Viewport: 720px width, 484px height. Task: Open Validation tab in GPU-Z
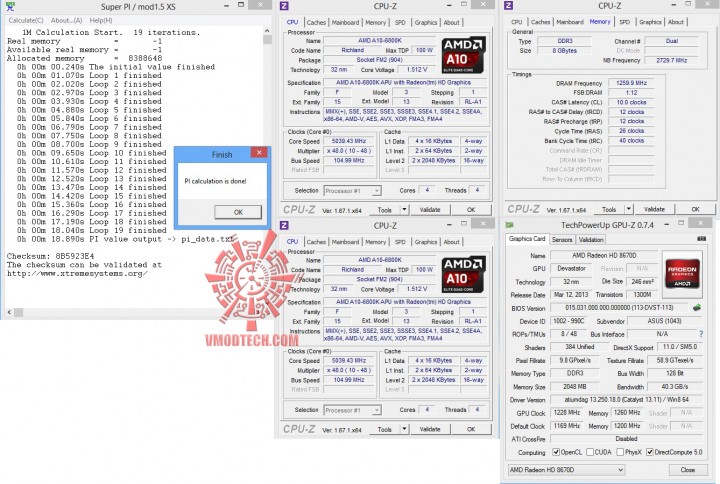coord(591,240)
